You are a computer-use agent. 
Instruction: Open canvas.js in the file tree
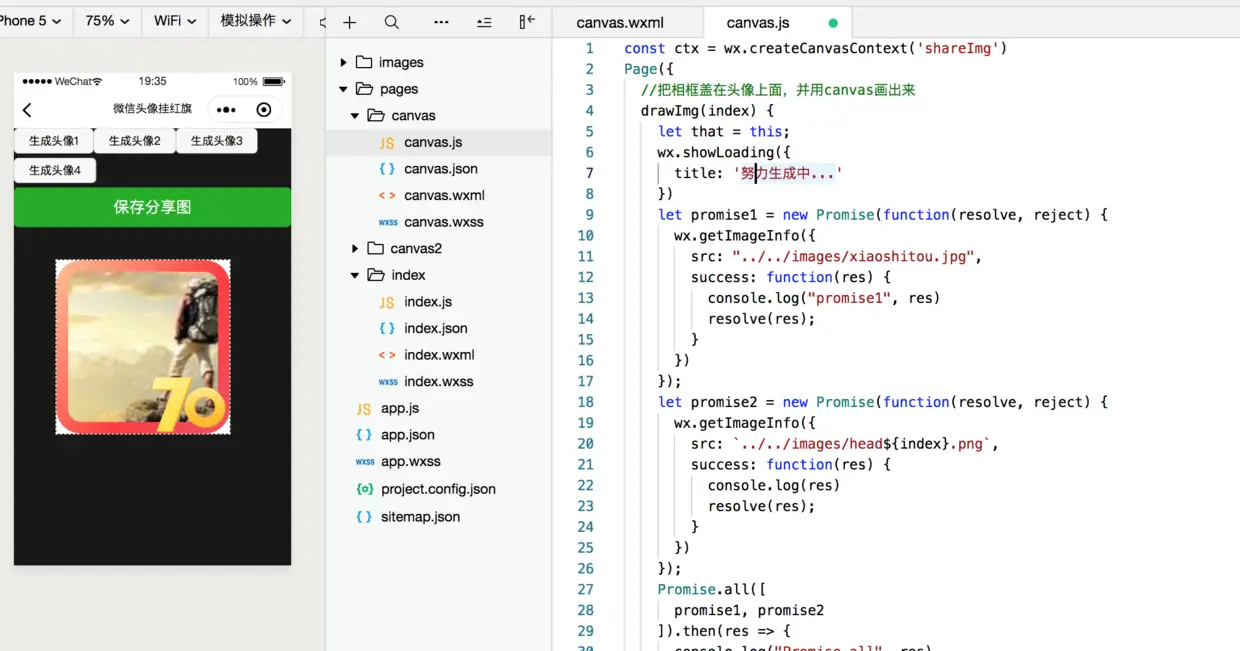[433, 142]
